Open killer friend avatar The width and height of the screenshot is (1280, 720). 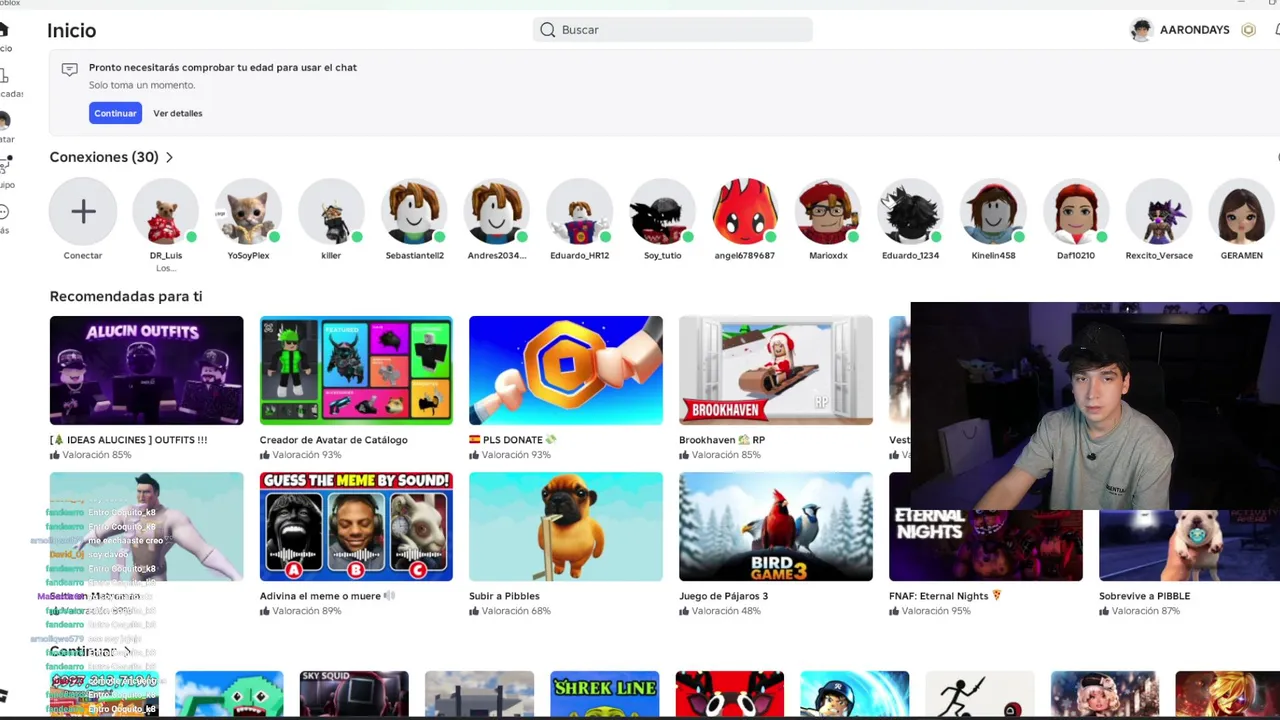pyautogui.click(x=331, y=211)
